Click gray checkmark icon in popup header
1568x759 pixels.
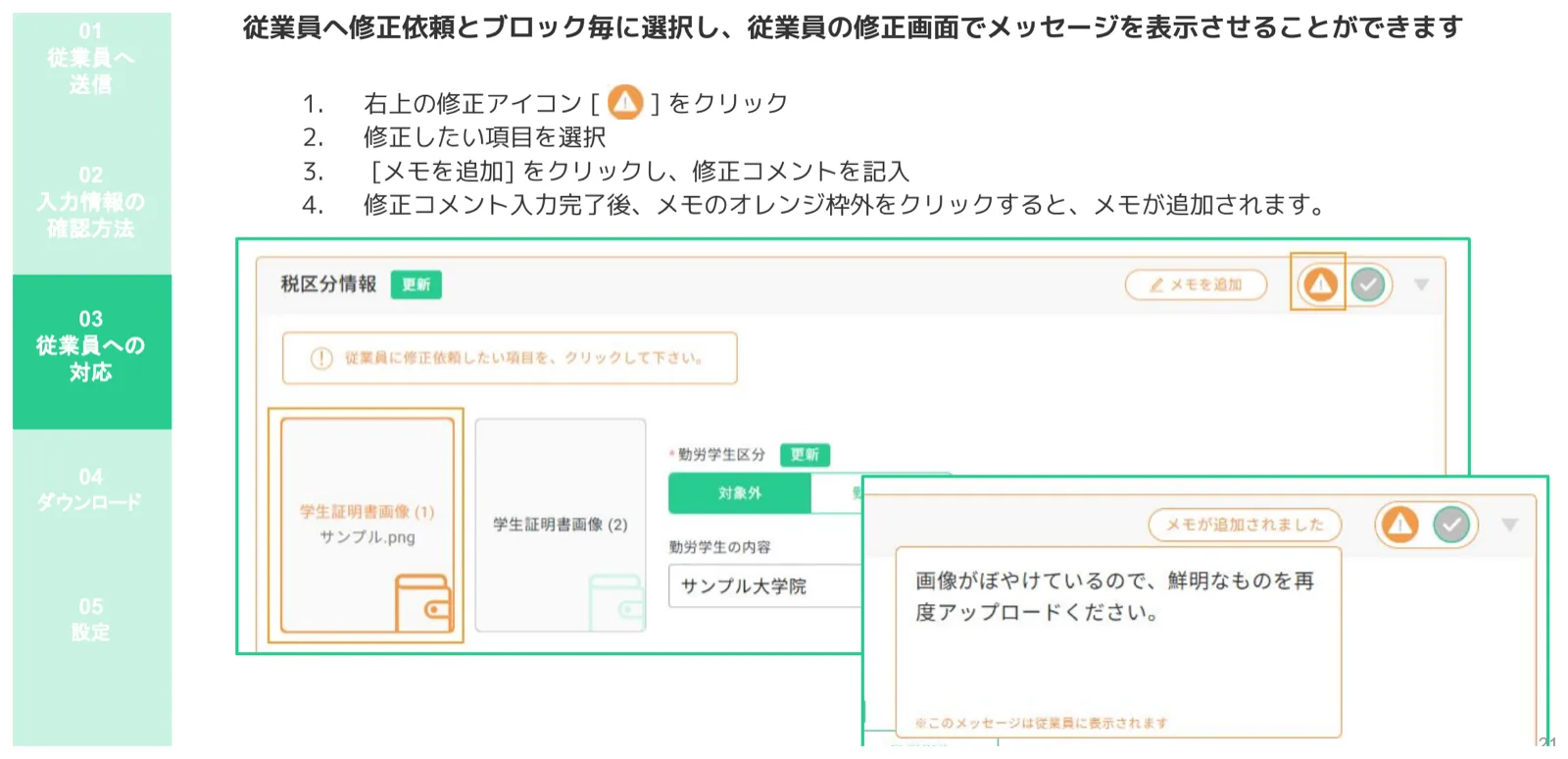coord(1451,525)
